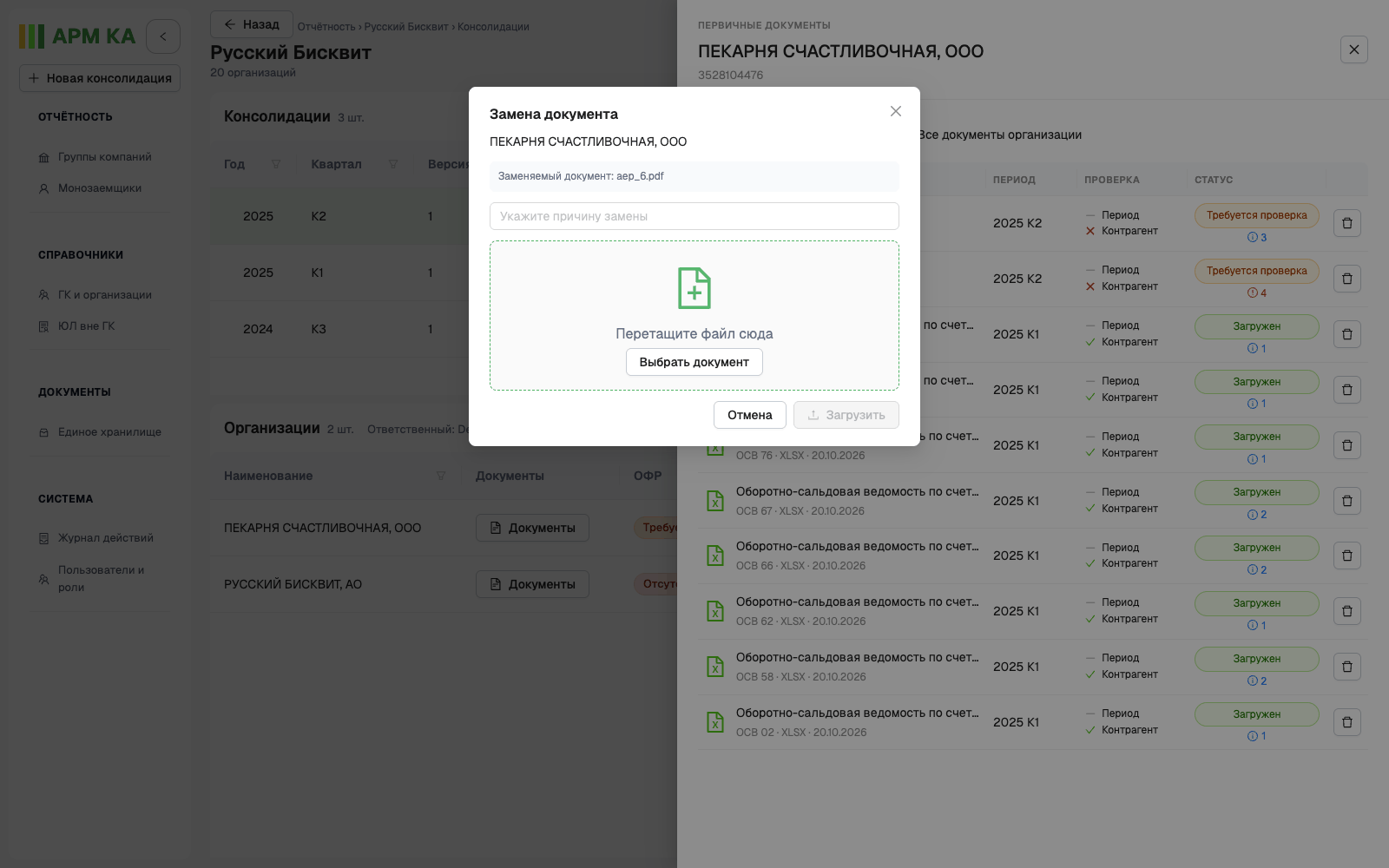Delete the 2025 К2 document with 4 warnings
Viewport: 1389px width, 868px height.
click(x=1347, y=279)
